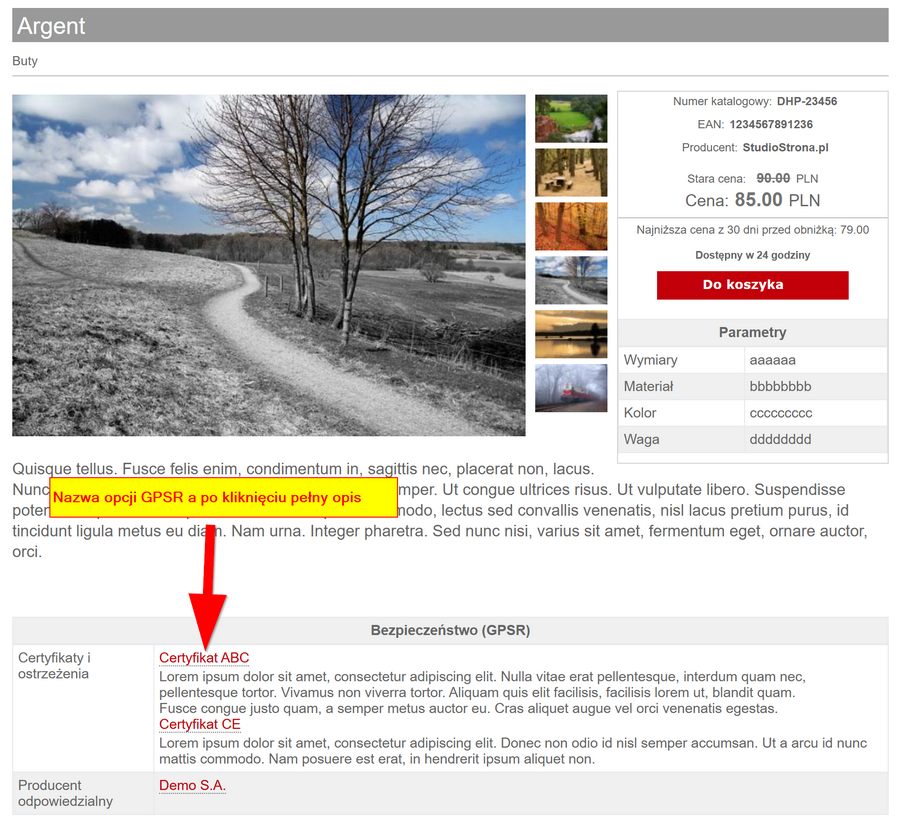Click the Buty category breadcrumb
900x823 pixels.
click(25, 61)
